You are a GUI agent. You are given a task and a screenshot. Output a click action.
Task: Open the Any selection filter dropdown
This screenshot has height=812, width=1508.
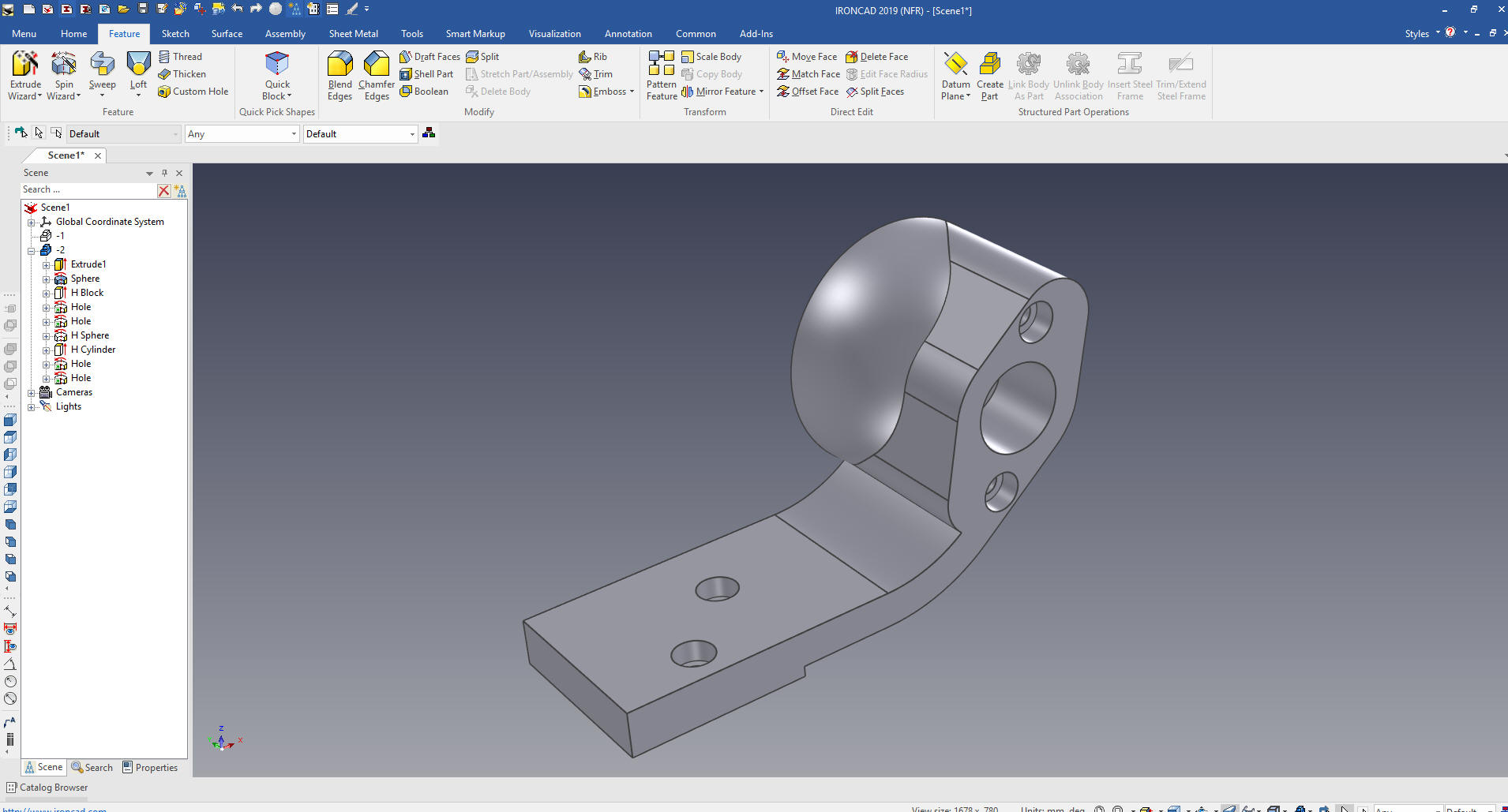[x=294, y=134]
